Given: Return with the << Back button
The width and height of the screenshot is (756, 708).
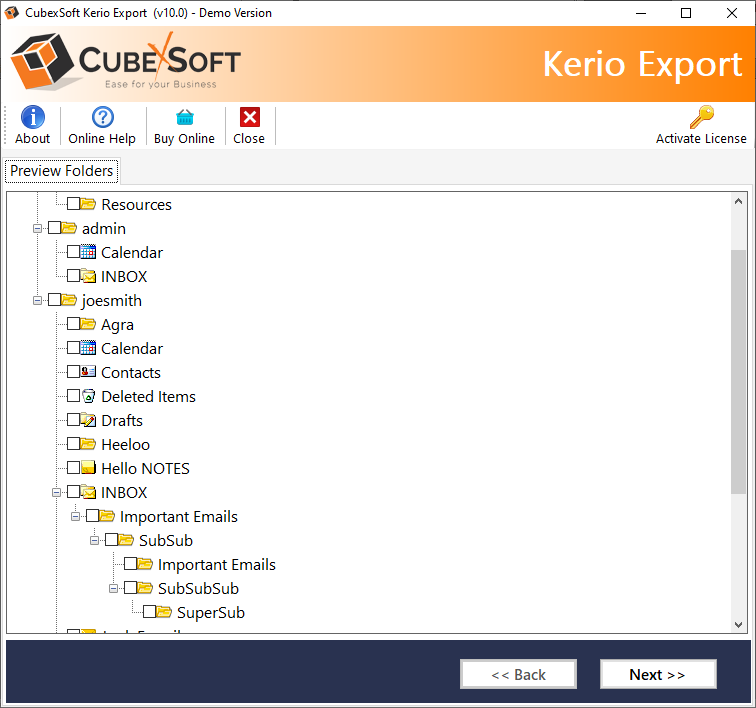Looking at the screenshot, I should pos(518,674).
